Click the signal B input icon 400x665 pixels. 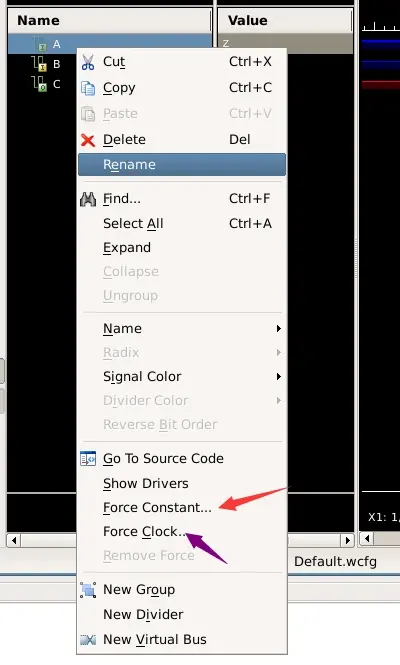tap(40, 64)
